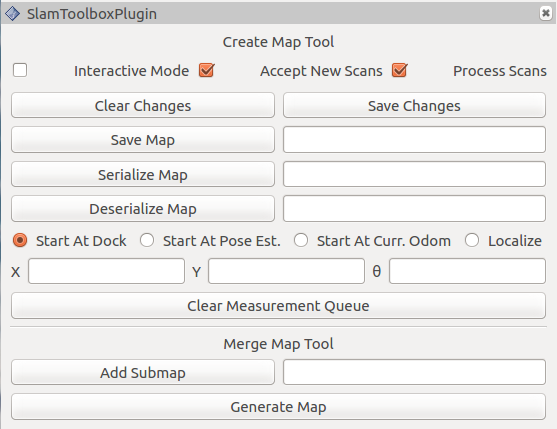557x429 pixels.
Task: Choose the Start At Pose Est. option
Action: [x=147, y=240]
